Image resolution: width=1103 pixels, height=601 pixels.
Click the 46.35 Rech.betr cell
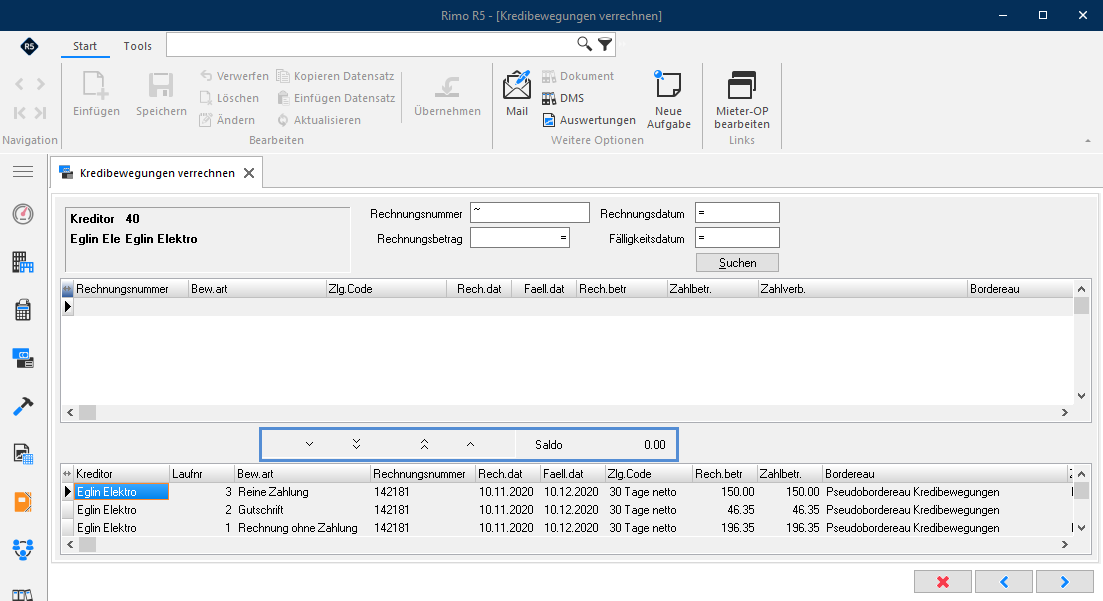[x=725, y=510]
